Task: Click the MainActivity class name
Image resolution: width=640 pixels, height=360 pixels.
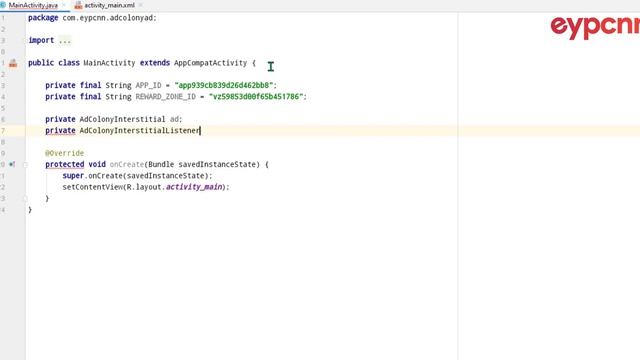Action: [x=109, y=63]
